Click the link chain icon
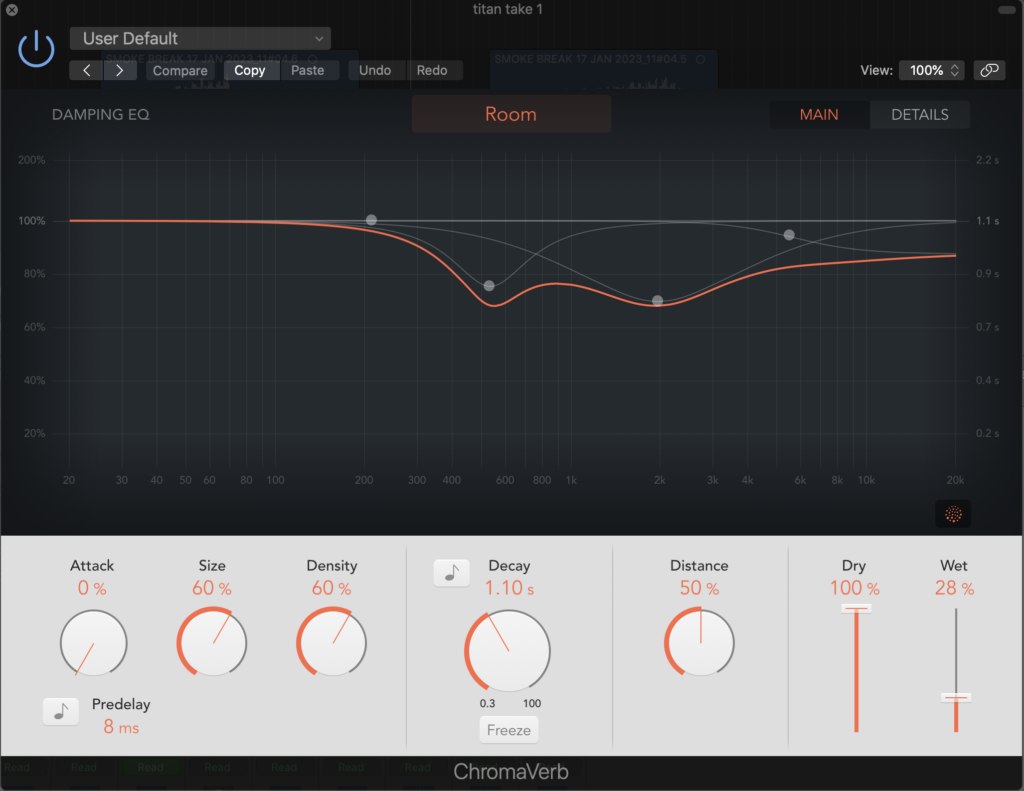The height and width of the screenshot is (791, 1024). pyautogui.click(x=988, y=70)
